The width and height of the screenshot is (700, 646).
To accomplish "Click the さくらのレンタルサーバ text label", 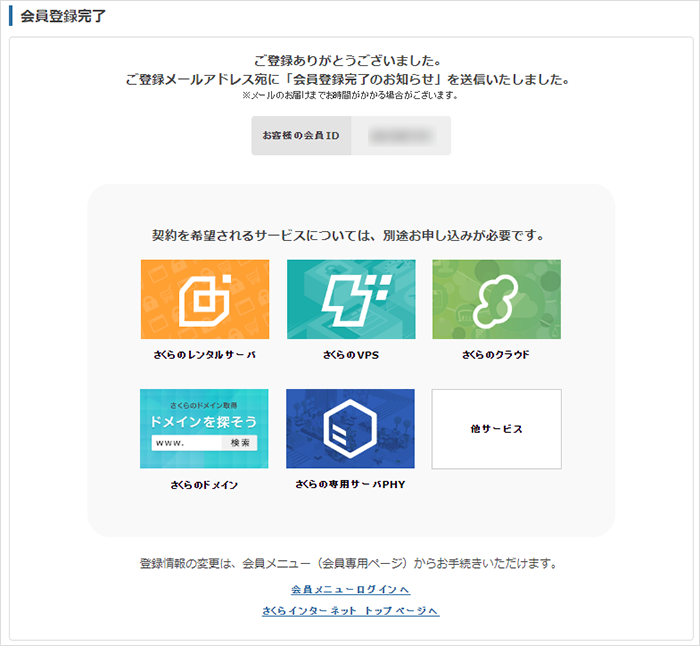I will tap(205, 355).
